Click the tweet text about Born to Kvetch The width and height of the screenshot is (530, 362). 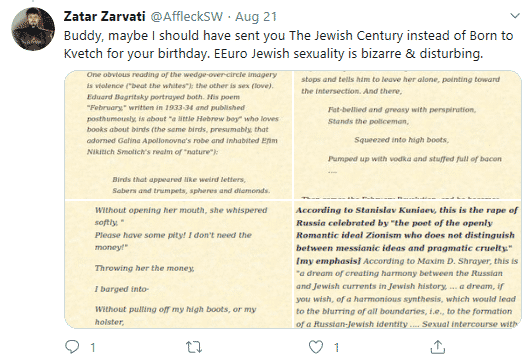tap(288, 44)
